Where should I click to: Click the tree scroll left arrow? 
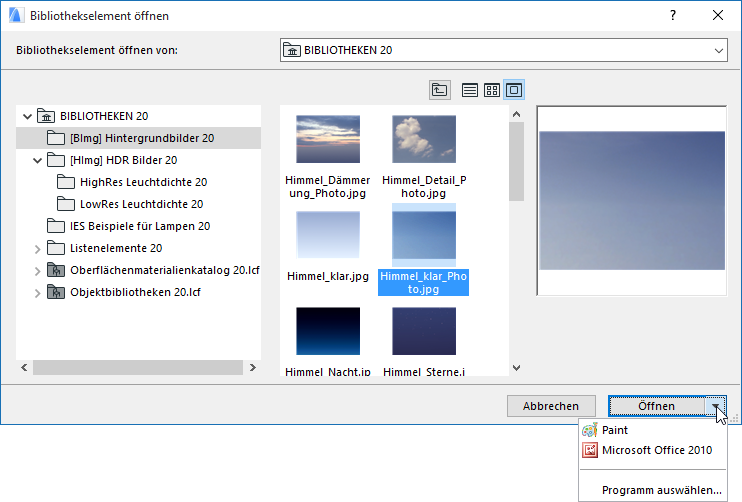pyautogui.click(x=24, y=367)
